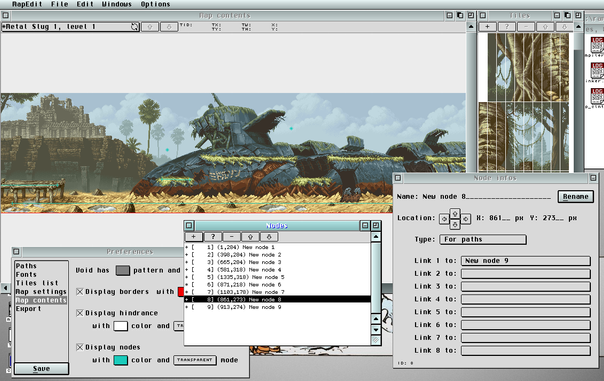
Task: Select the upper tree tile thumbnail in Tiles
Action: 528,67
